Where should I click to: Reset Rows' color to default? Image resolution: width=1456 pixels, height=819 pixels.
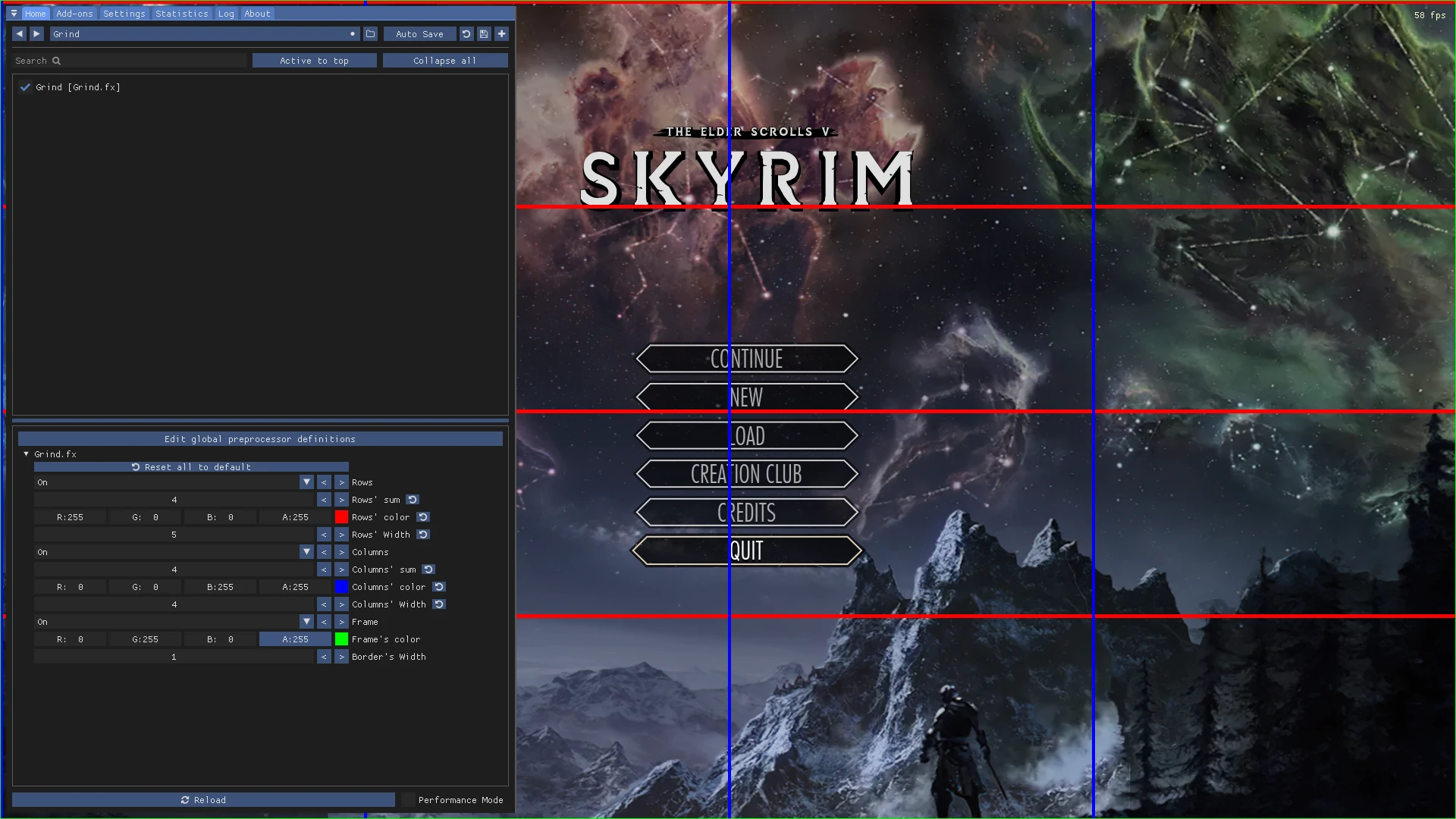coord(423,517)
